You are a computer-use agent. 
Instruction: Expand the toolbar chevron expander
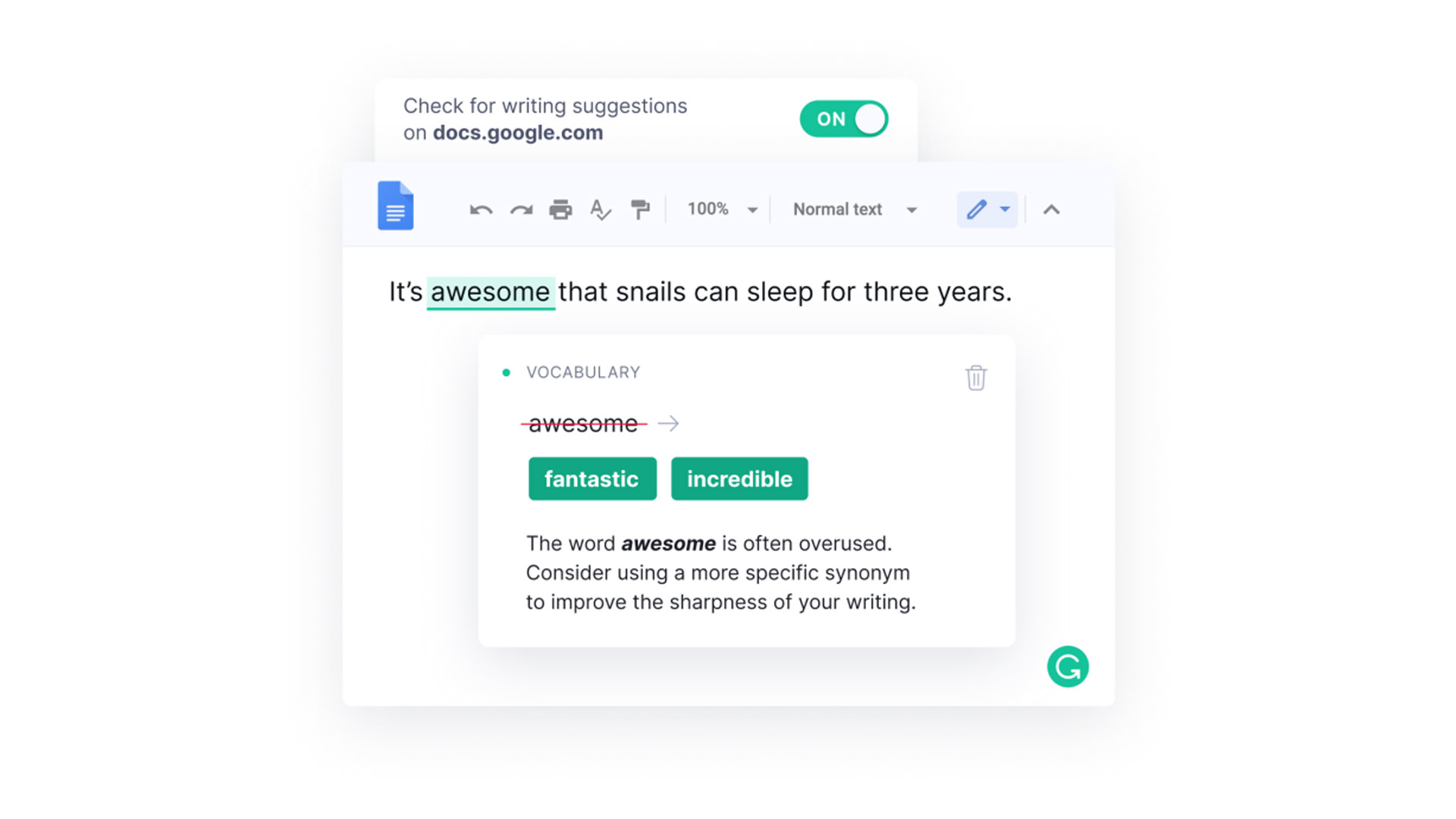coord(1051,209)
